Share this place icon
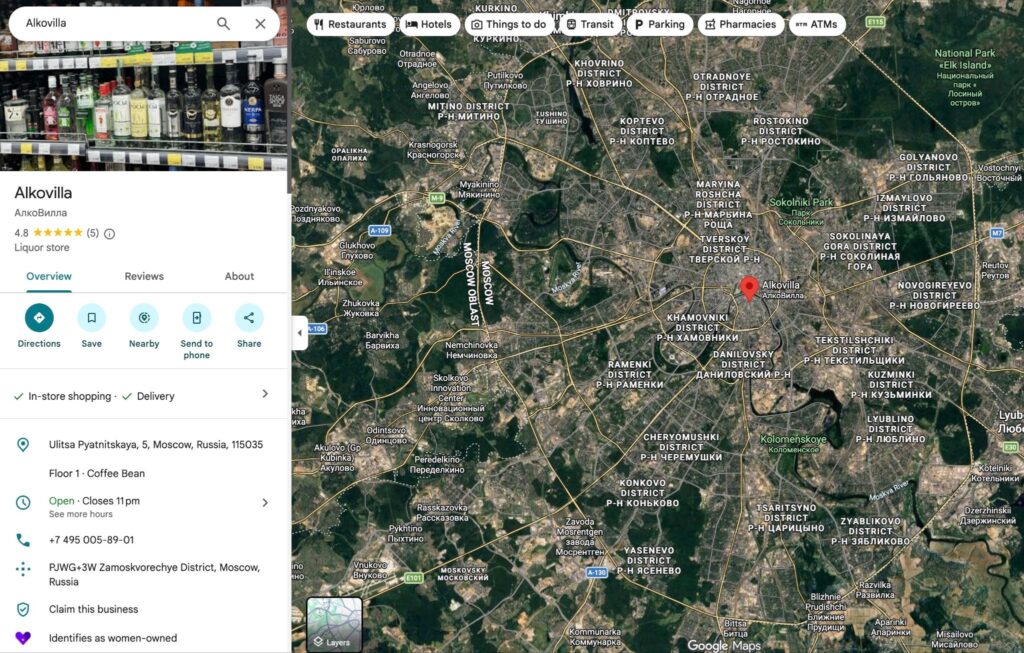The height and width of the screenshot is (653, 1024). pyautogui.click(x=249, y=318)
